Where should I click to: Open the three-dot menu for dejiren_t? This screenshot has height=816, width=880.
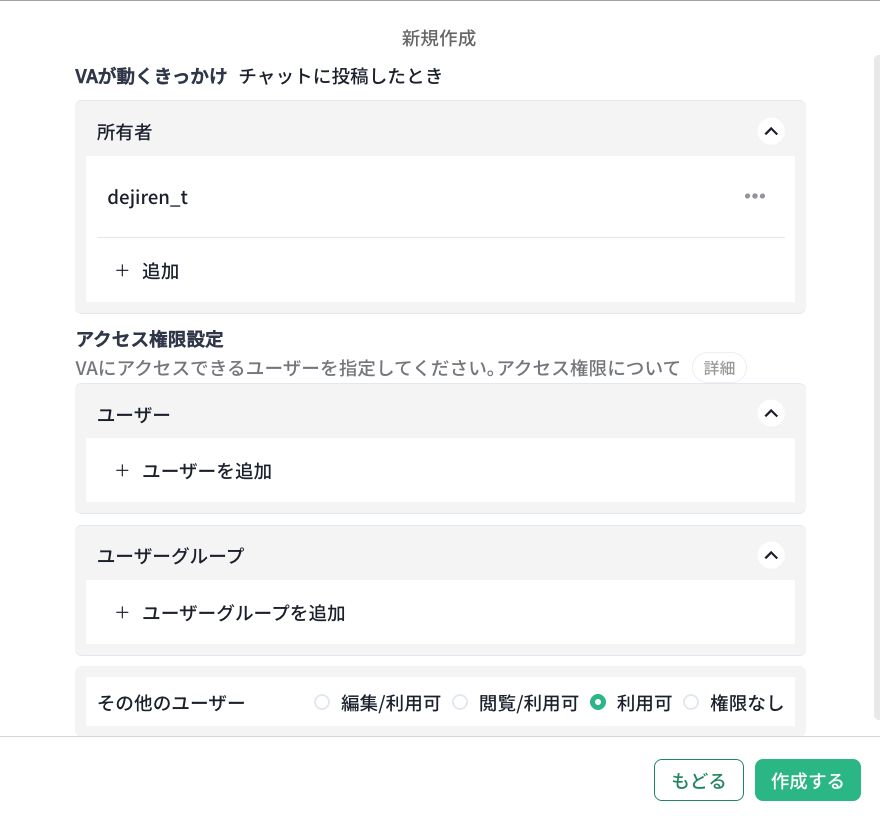coord(754,196)
